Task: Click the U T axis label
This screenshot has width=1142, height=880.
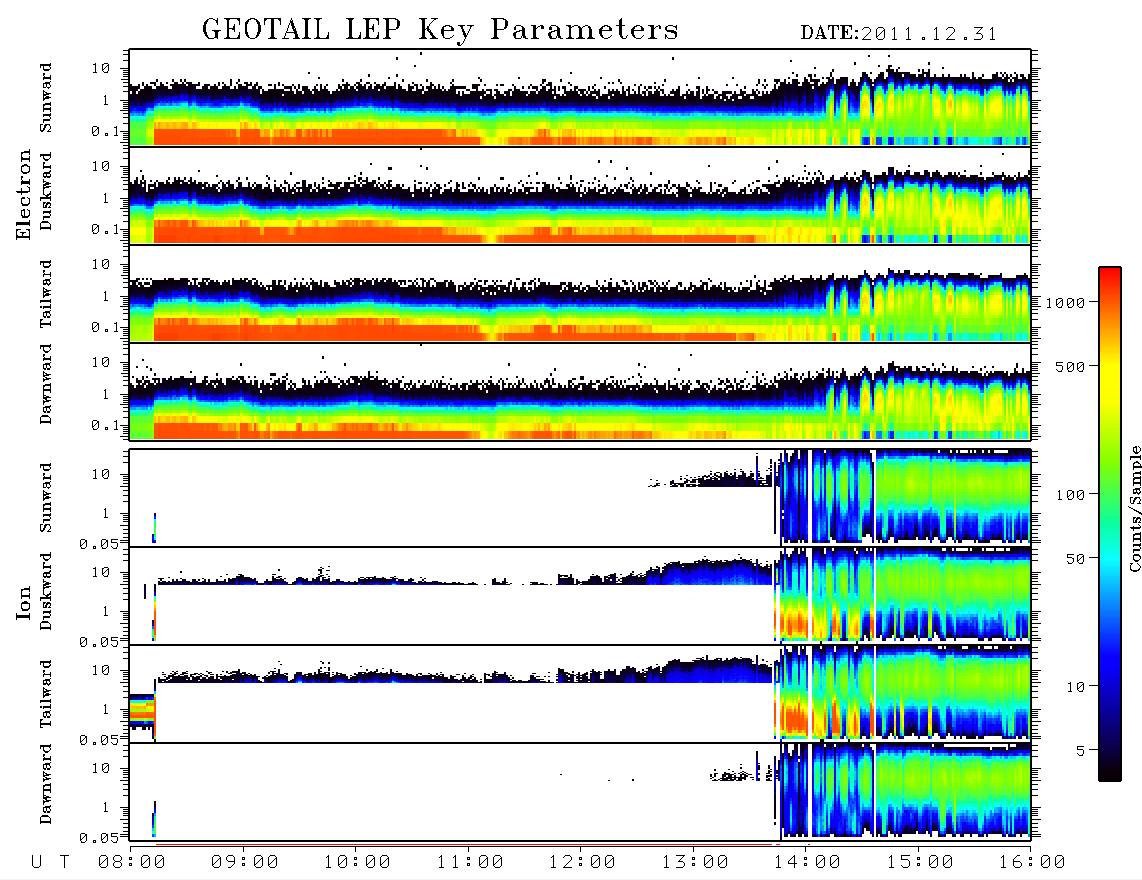Action: (50, 863)
